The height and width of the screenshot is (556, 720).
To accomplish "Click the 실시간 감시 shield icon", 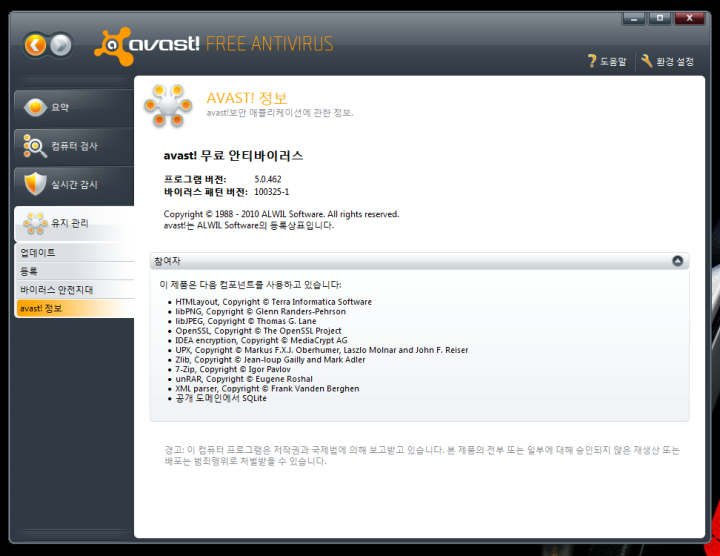I will click(x=35, y=184).
